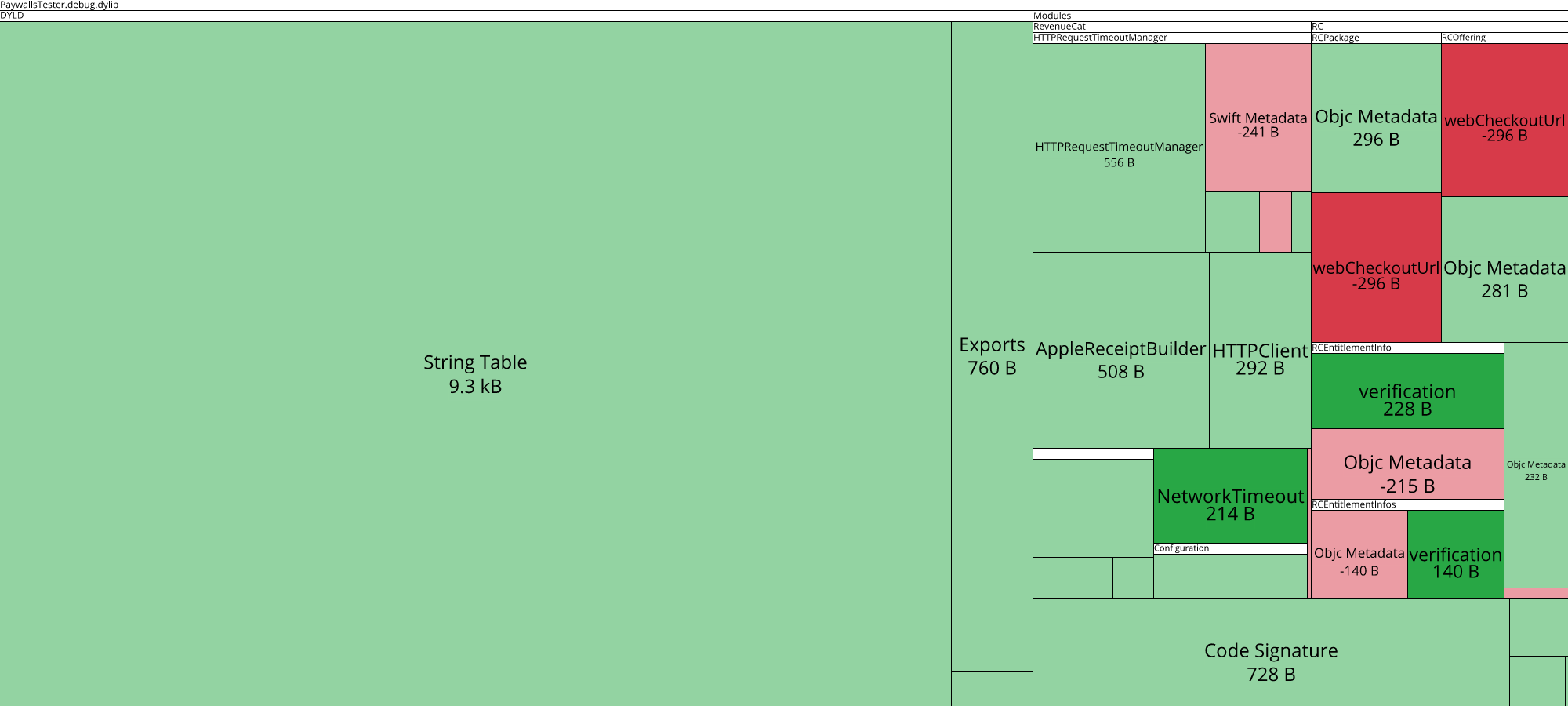The height and width of the screenshot is (706, 1568).
Task: Select the verification 140 B cell
Action: pyautogui.click(x=1455, y=555)
